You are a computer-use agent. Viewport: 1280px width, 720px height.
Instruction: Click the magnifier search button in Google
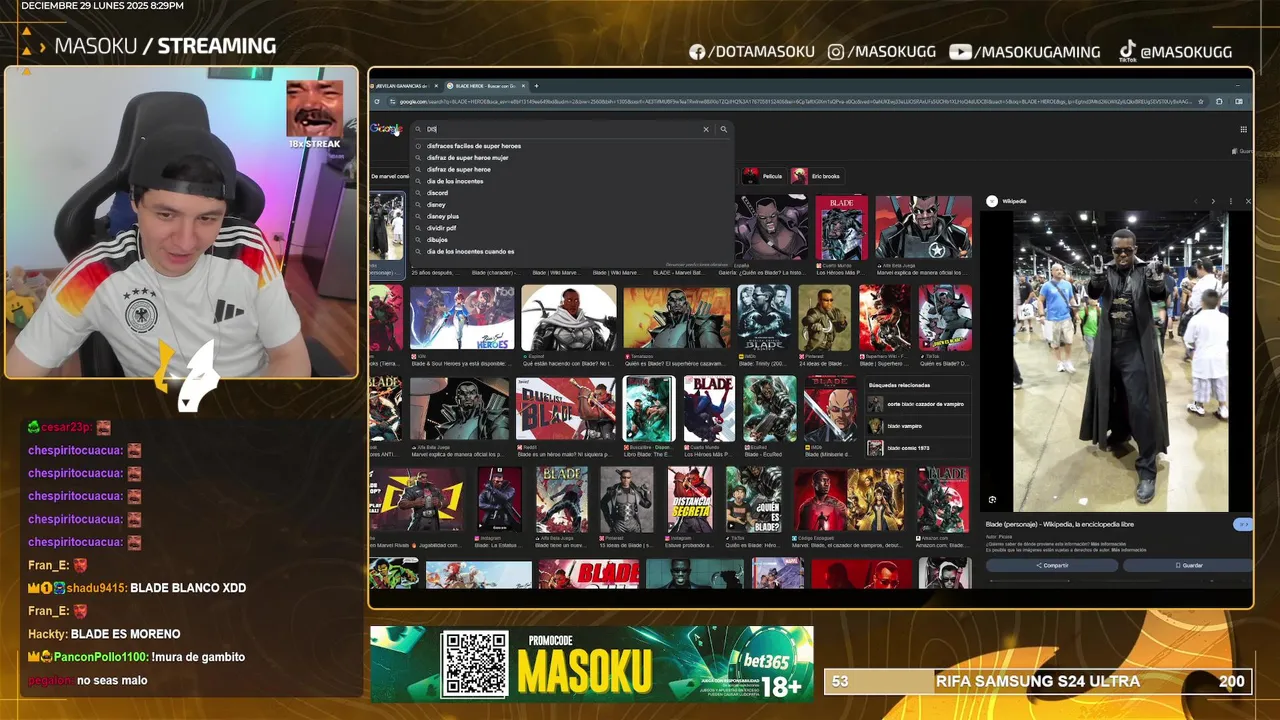click(x=723, y=129)
